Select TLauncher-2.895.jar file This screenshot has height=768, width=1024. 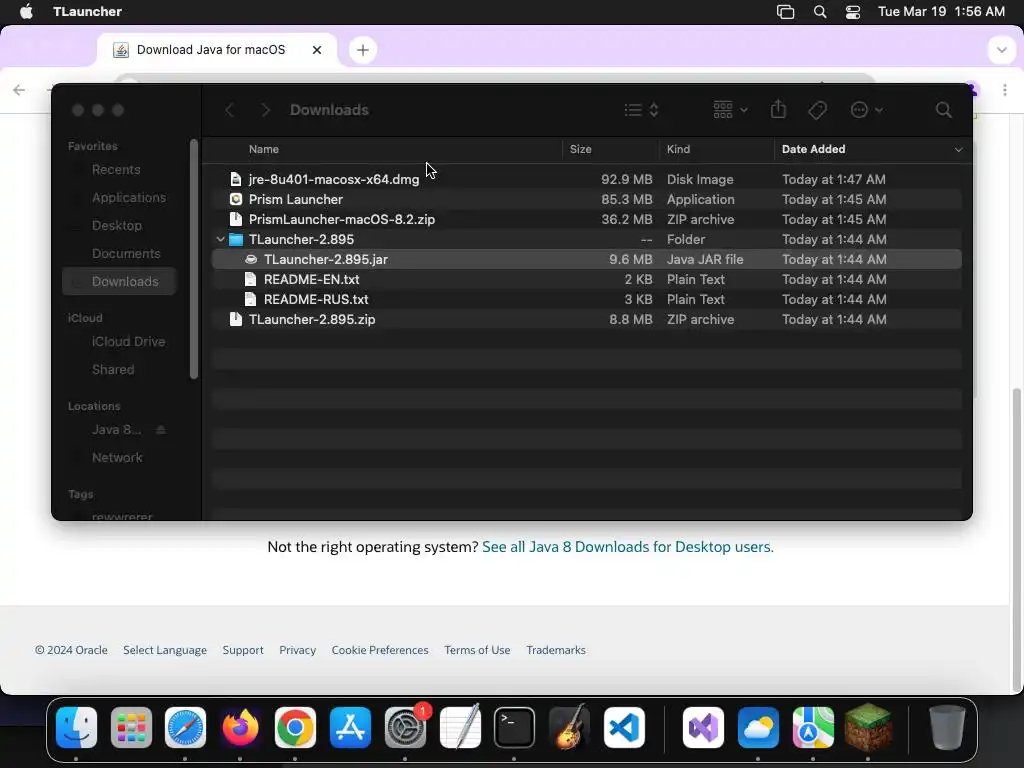586,259
